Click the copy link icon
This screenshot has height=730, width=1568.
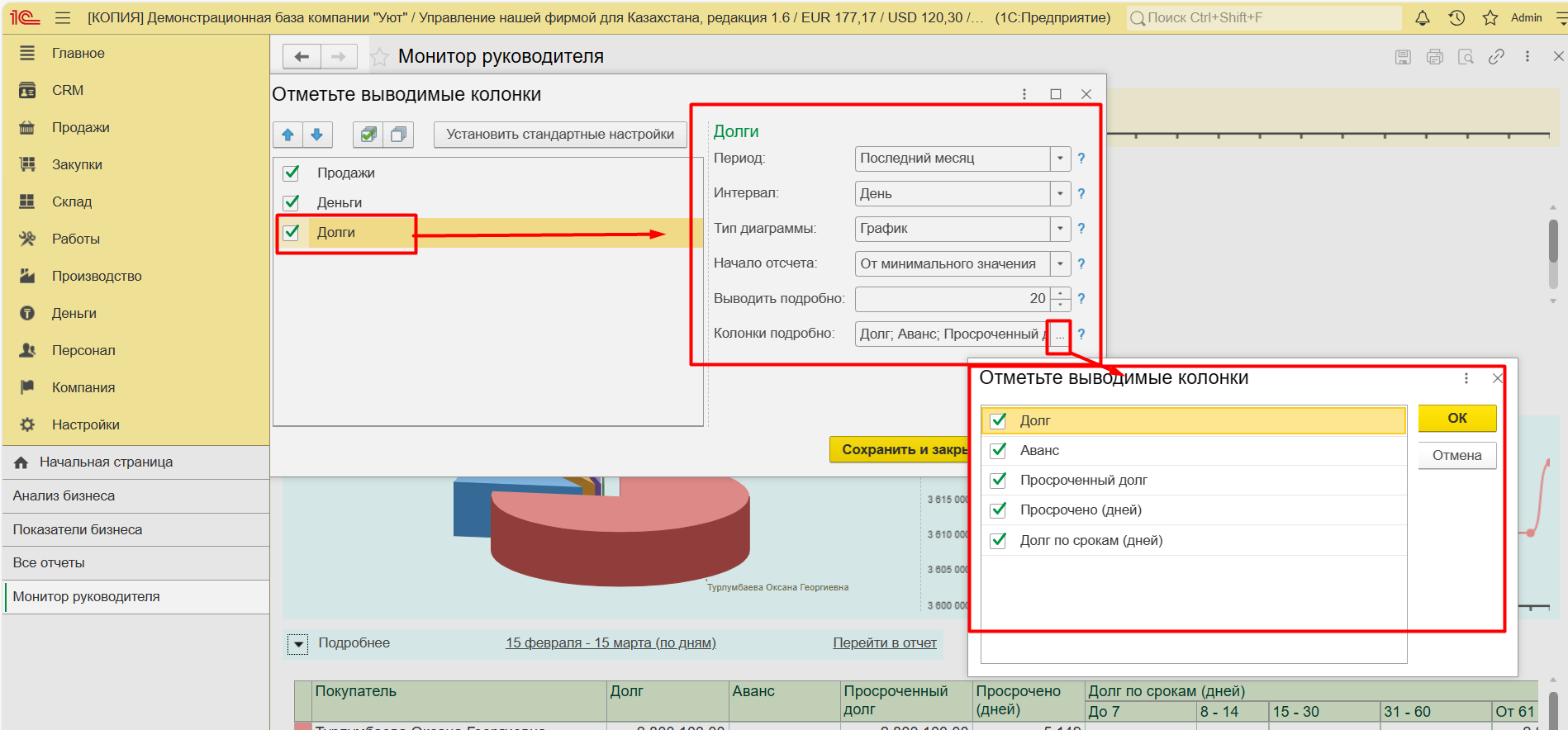pos(1496,57)
